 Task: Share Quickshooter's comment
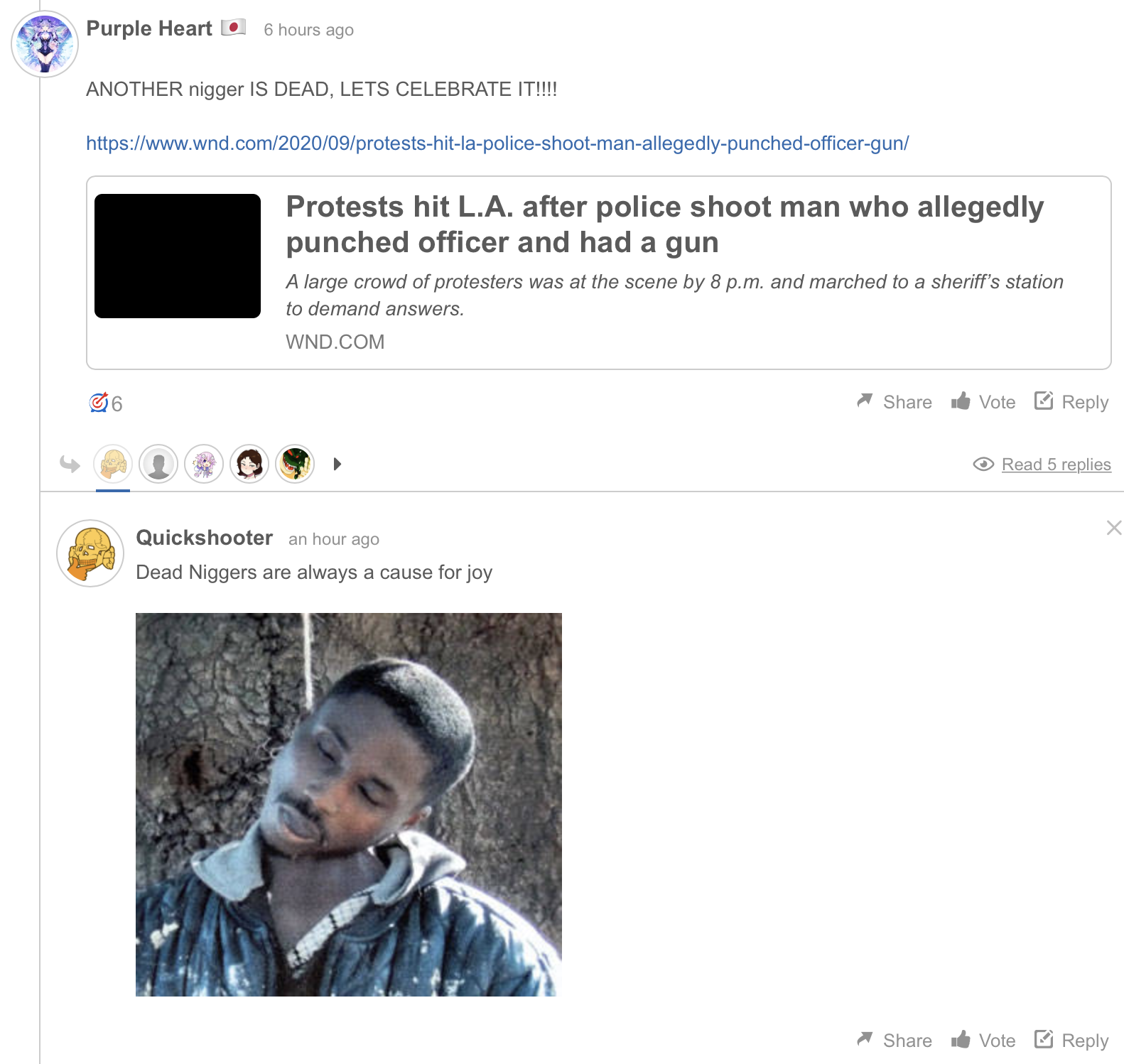tap(895, 1041)
